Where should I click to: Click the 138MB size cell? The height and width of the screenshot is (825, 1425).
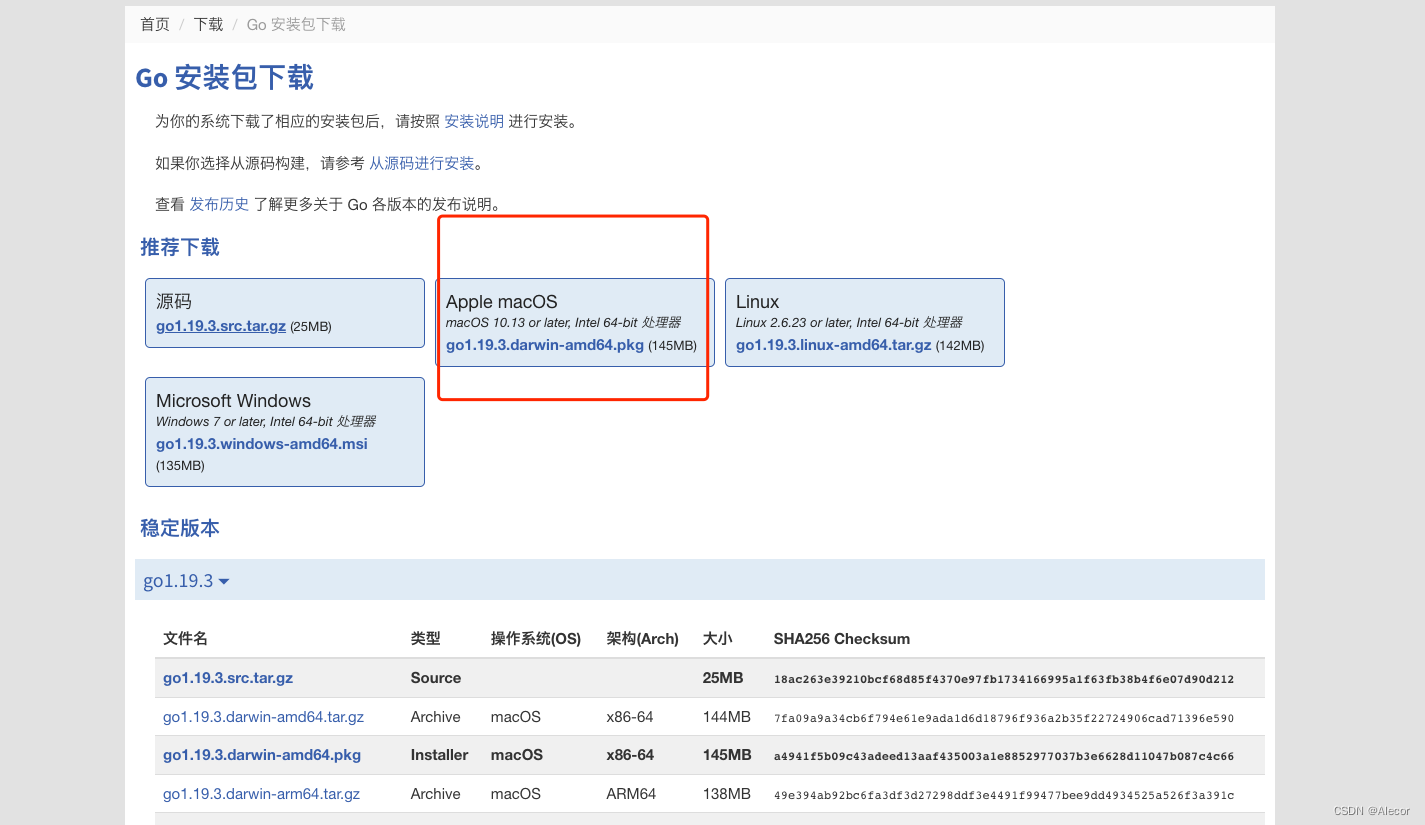pos(727,794)
